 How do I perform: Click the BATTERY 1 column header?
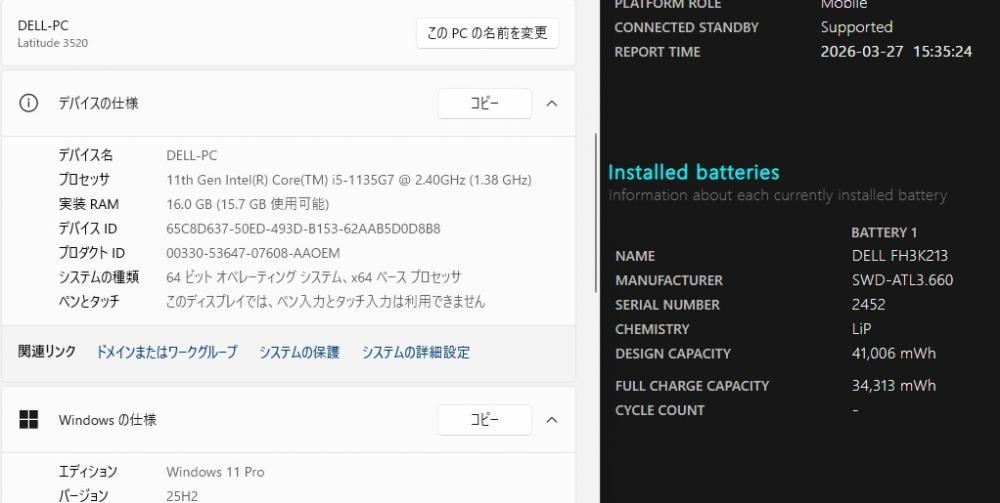click(x=884, y=232)
